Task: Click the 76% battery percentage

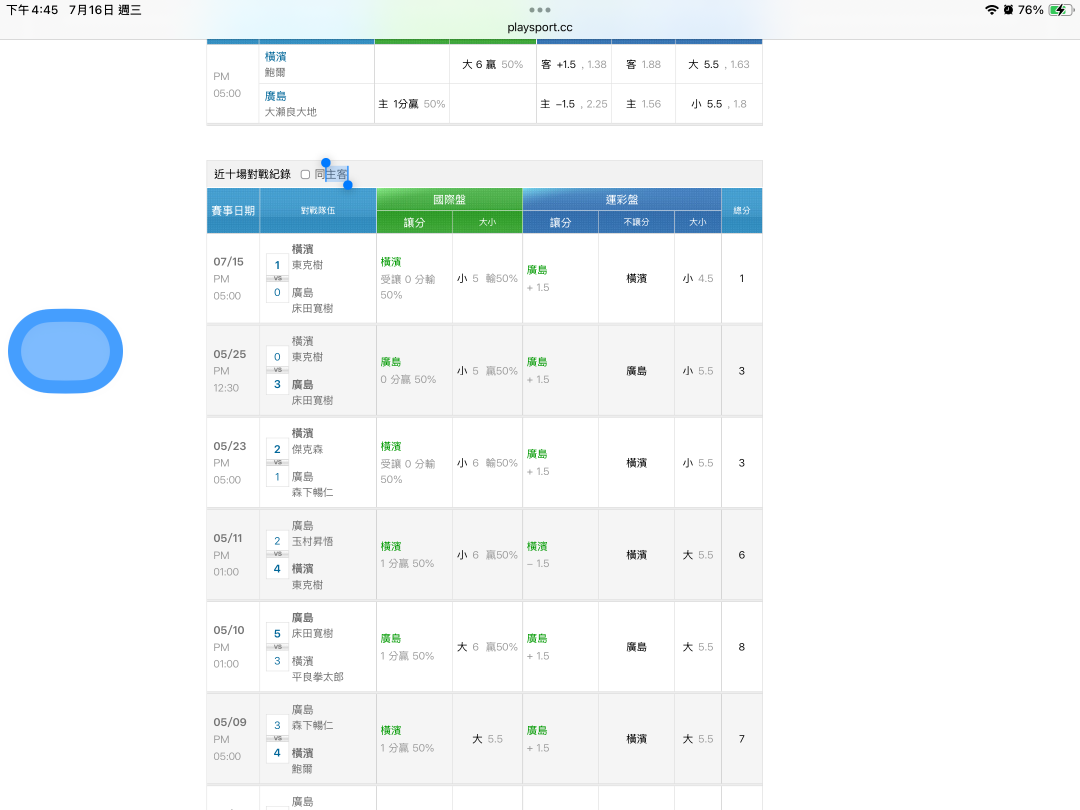Action: (x=1030, y=10)
